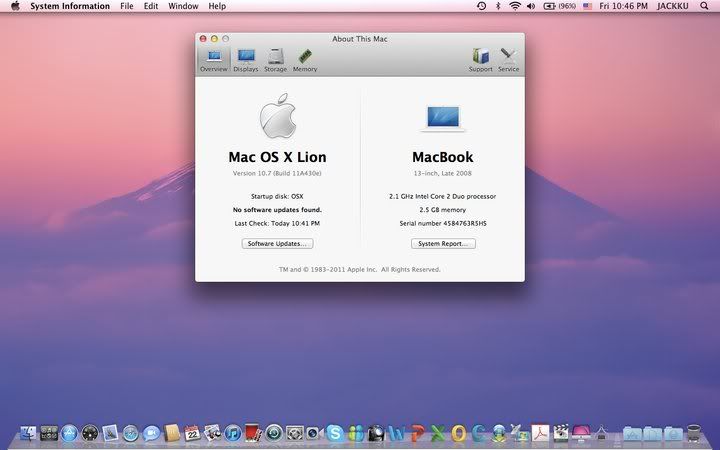Viewport: 720px width, 450px height.
Task: Click the System Report… button
Action: [x=443, y=244]
